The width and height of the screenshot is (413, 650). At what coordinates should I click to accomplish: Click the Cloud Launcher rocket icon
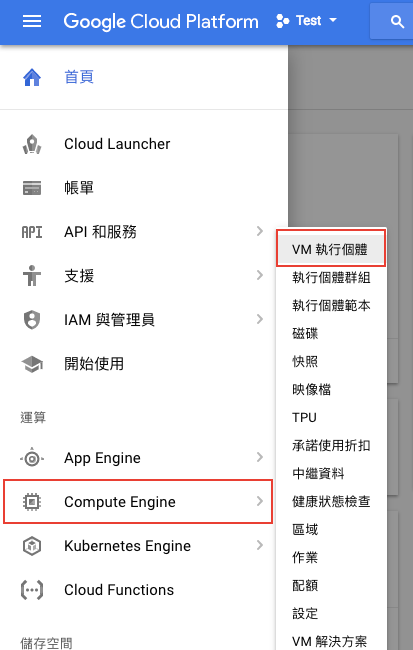pyautogui.click(x=32, y=144)
